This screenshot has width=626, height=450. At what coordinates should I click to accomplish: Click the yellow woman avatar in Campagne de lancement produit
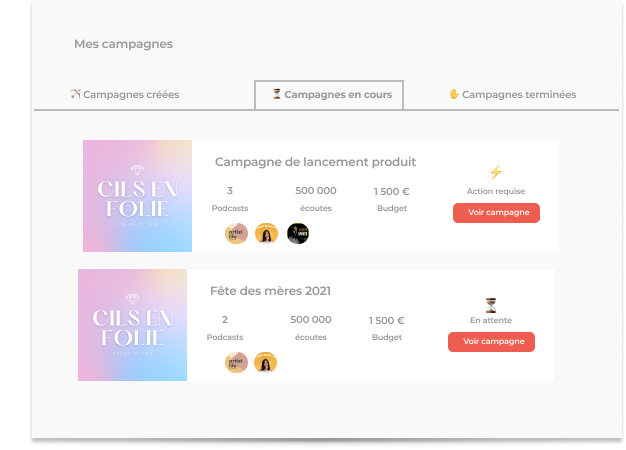tap(266, 233)
